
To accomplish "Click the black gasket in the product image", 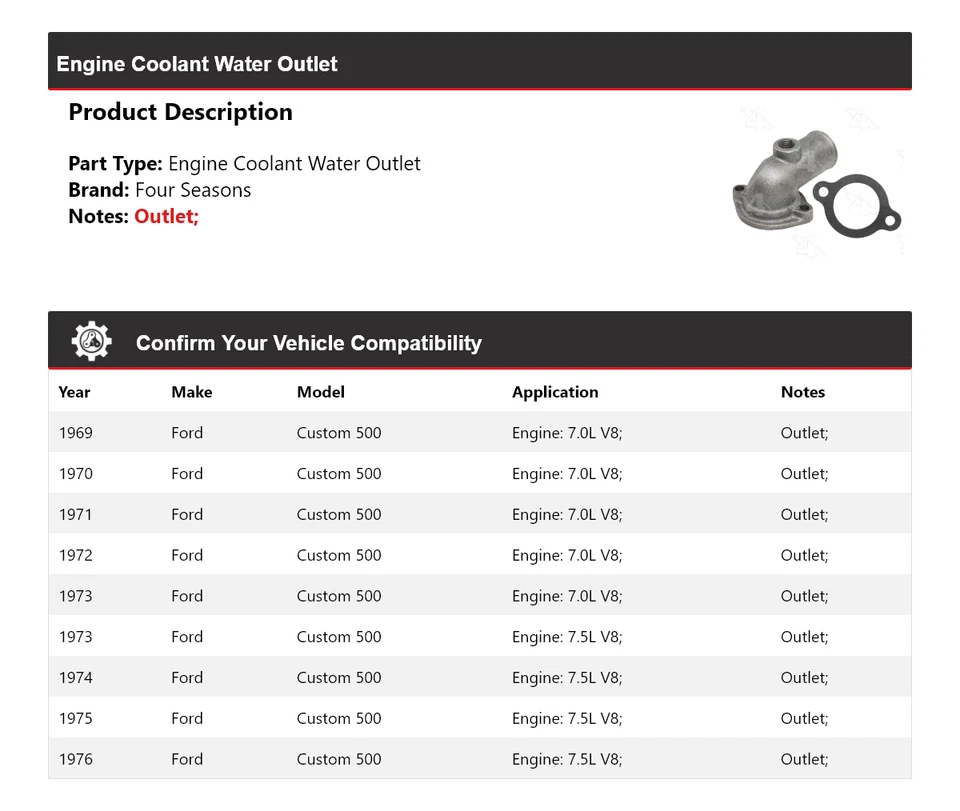I will 858,213.
